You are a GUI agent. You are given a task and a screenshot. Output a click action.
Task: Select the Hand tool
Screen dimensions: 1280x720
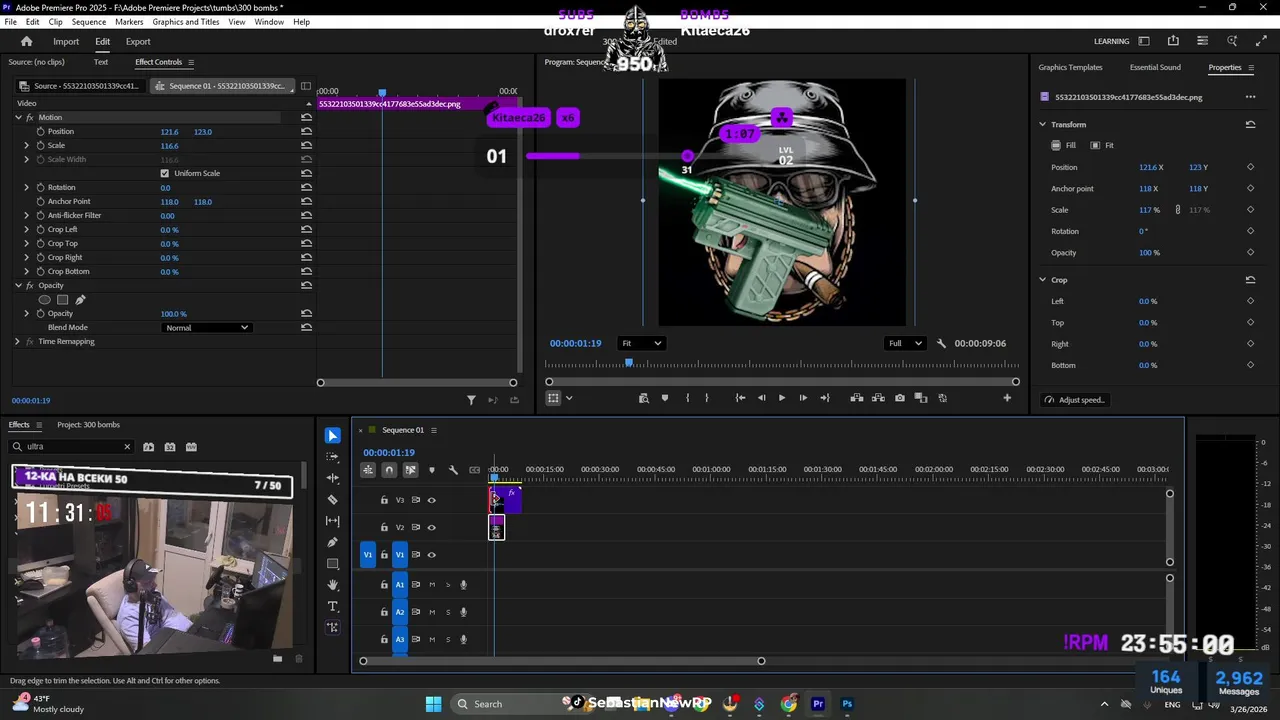[333, 585]
